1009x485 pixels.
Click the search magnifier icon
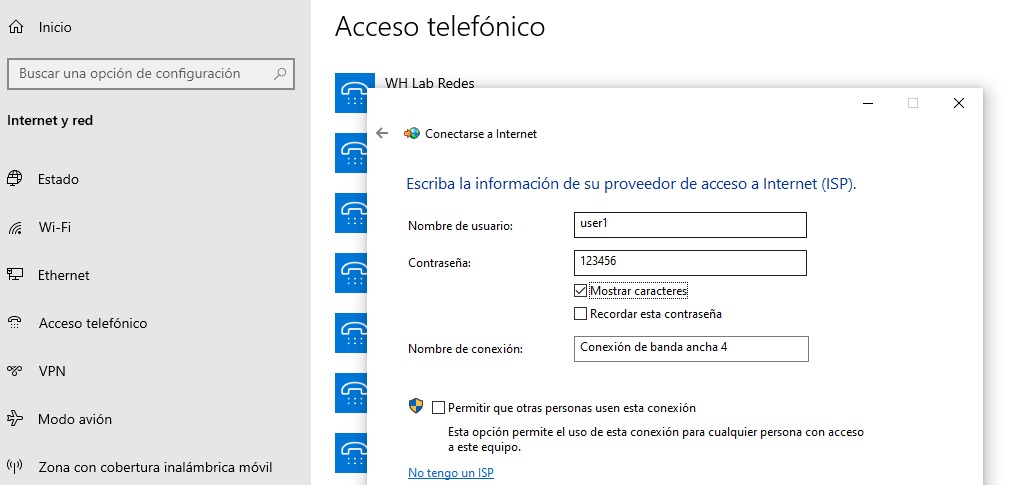(x=281, y=73)
